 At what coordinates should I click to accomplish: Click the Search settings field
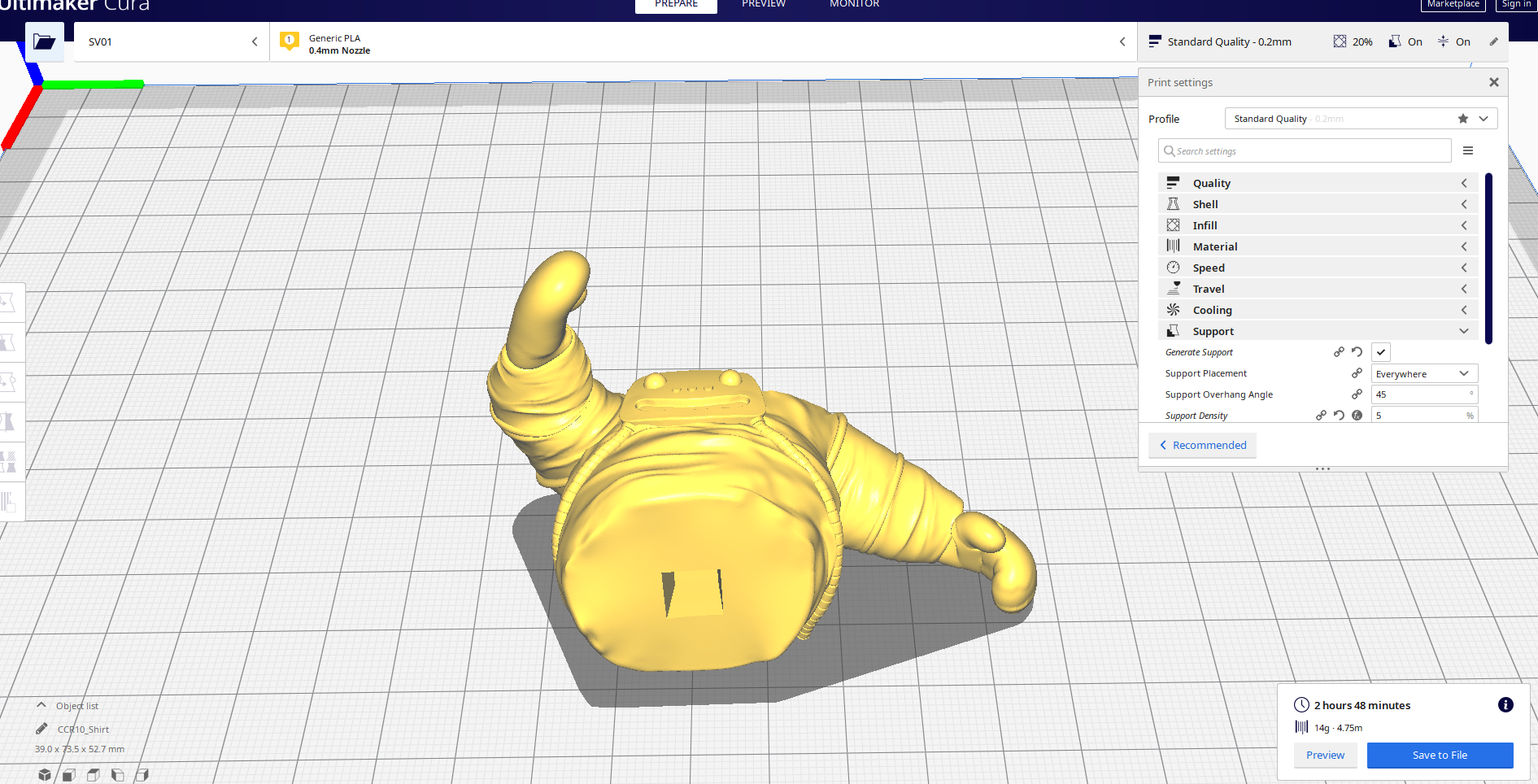(1305, 150)
